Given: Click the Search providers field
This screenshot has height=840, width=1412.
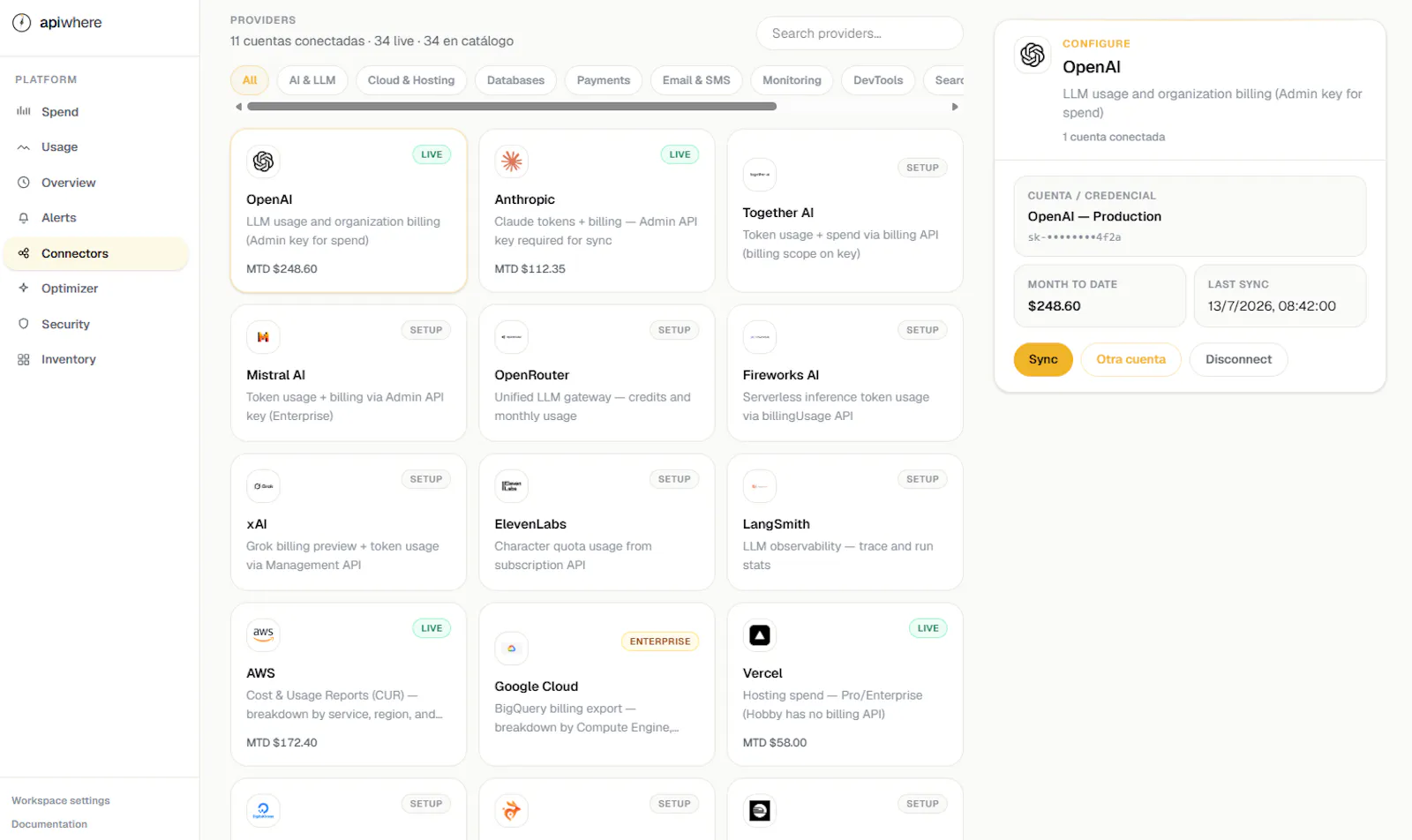Looking at the screenshot, I should [860, 34].
